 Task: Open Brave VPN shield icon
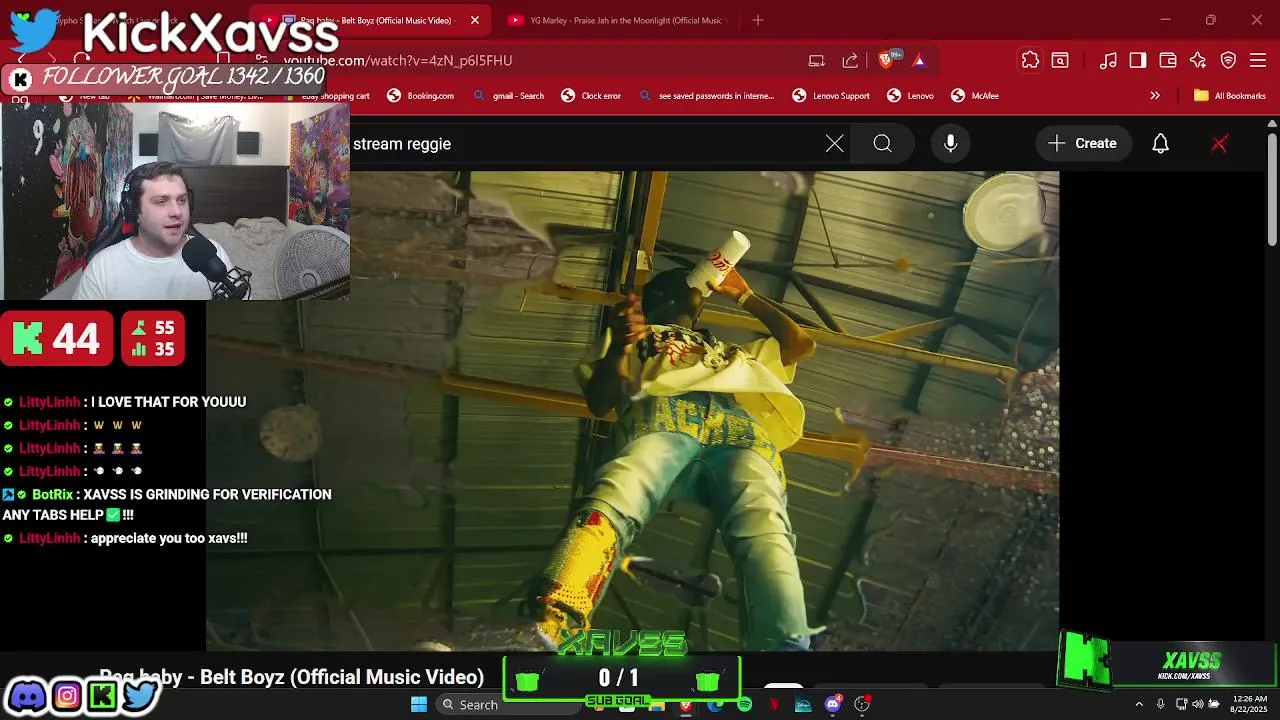pos(1228,61)
